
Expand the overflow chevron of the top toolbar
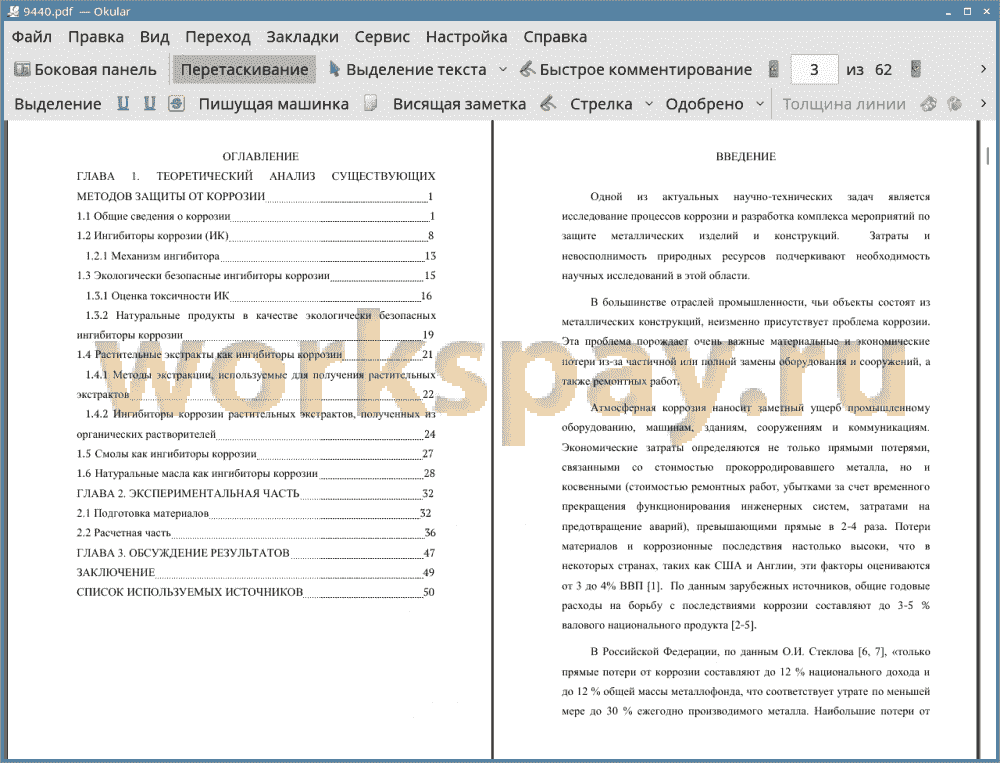983,69
